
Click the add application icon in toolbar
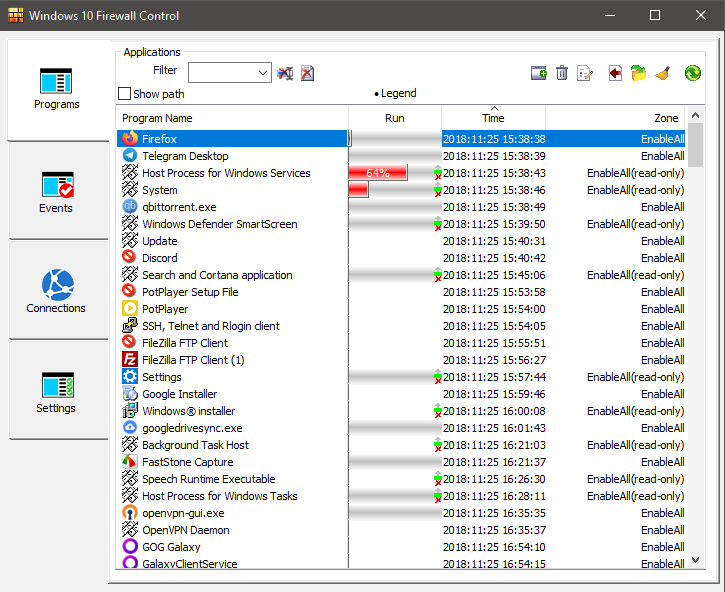coord(538,73)
